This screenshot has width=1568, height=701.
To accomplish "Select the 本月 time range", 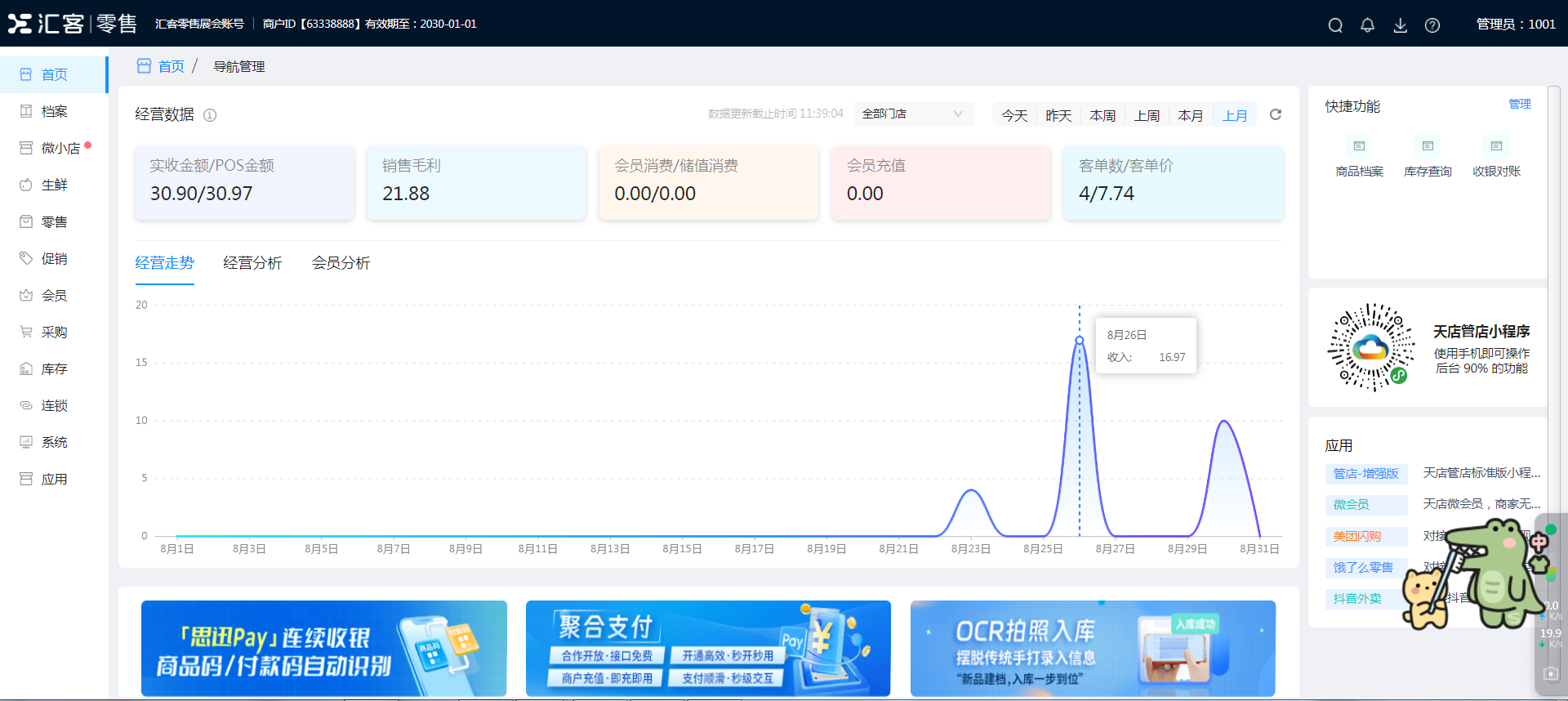I will coord(1191,115).
